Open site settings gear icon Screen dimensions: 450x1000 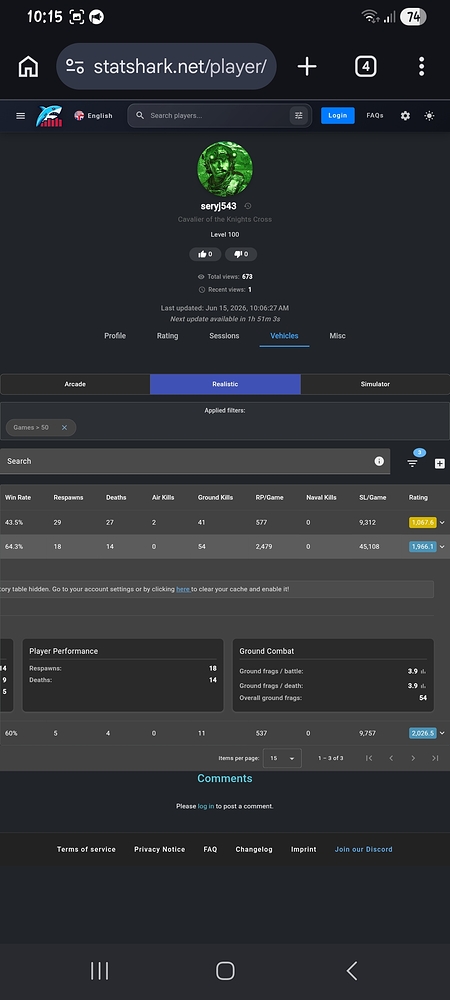tap(405, 115)
